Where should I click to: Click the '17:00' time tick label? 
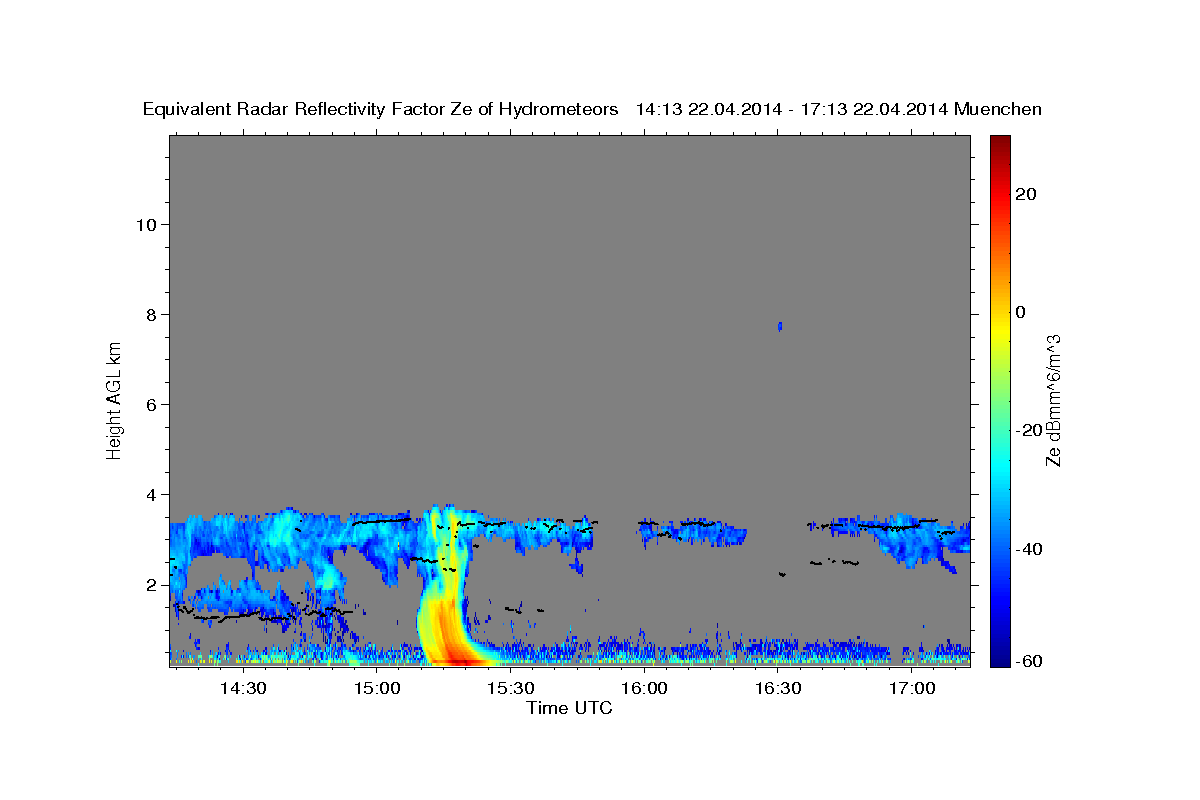pos(912,688)
